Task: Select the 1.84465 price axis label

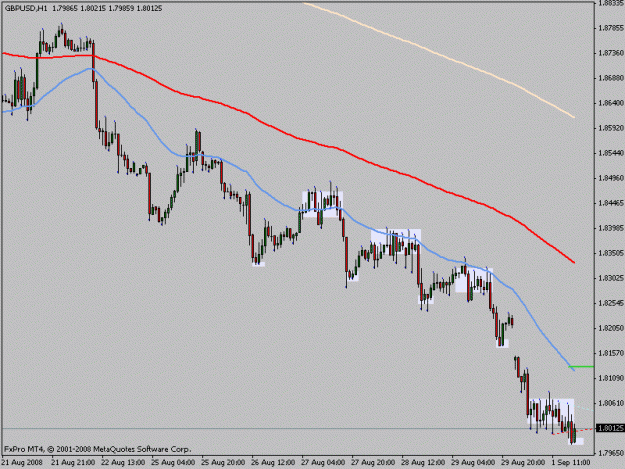Action: (611, 203)
